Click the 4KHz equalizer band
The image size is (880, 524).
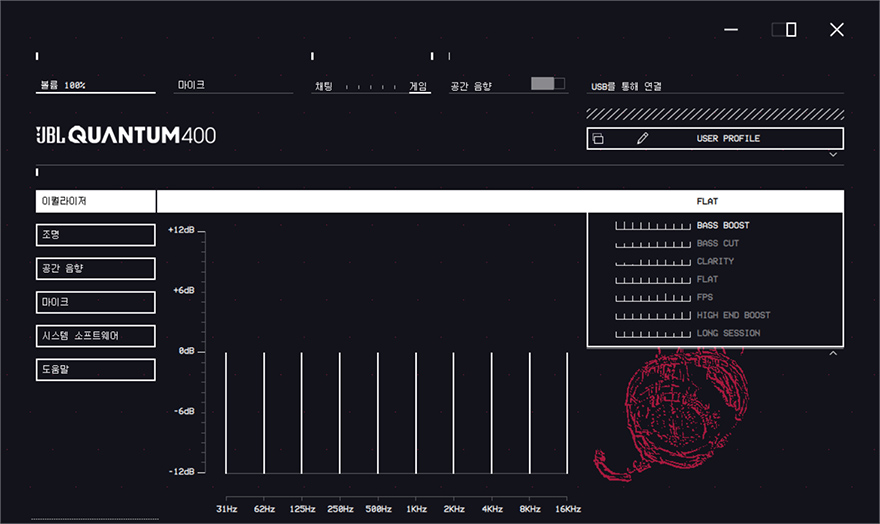click(492, 413)
